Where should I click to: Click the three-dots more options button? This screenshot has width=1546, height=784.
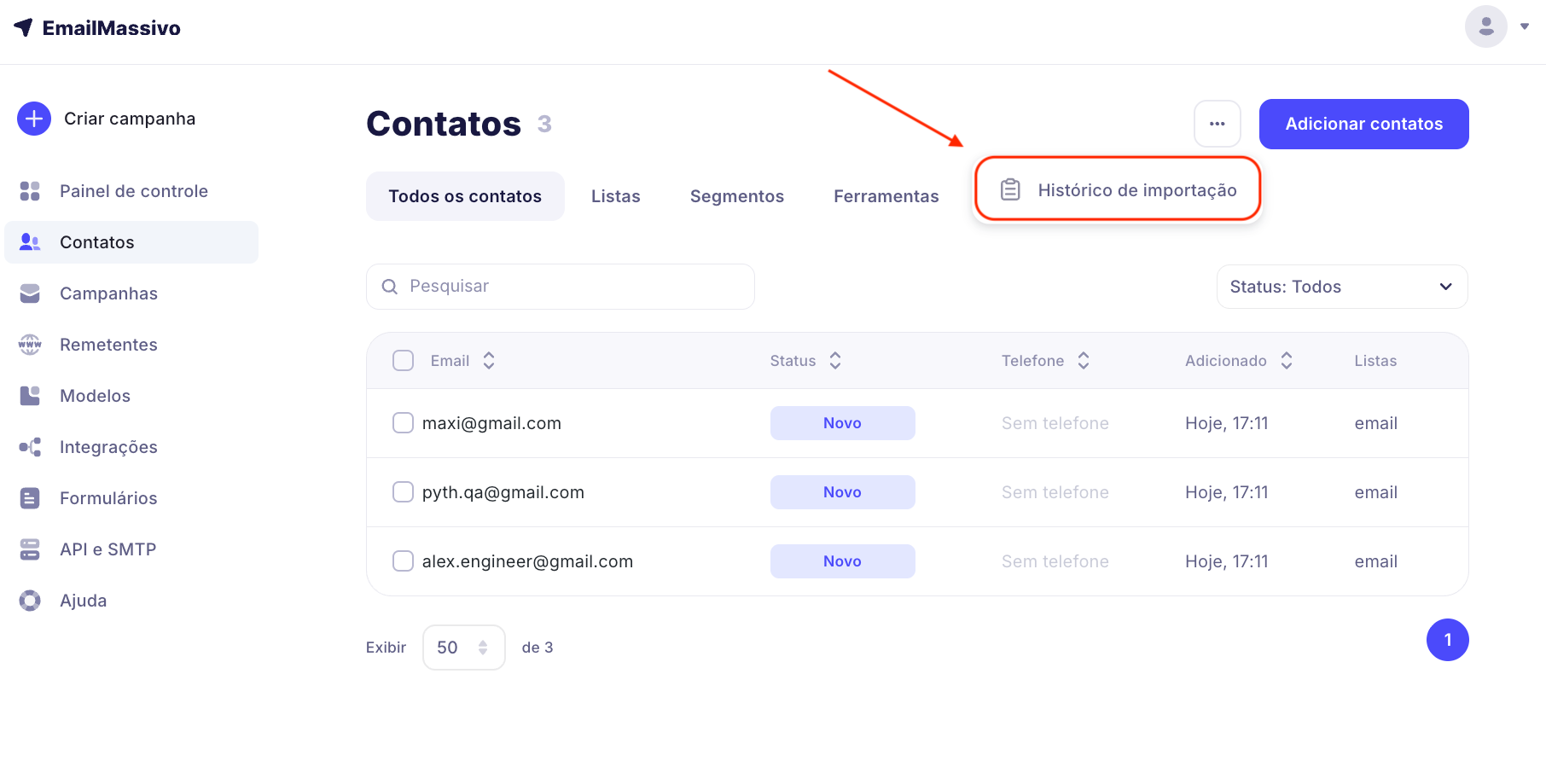pos(1217,124)
